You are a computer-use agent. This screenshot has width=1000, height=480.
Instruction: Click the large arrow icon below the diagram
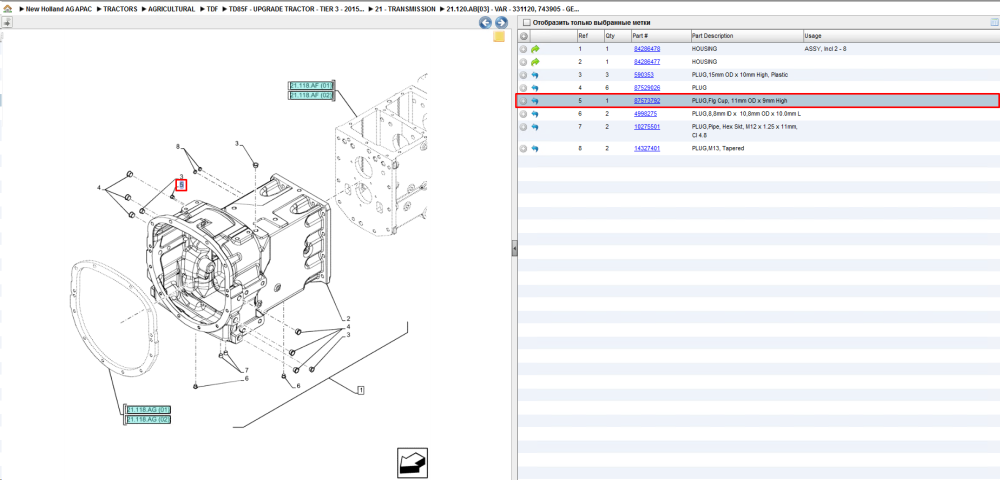pyautogui.click(x=412, y=463)
